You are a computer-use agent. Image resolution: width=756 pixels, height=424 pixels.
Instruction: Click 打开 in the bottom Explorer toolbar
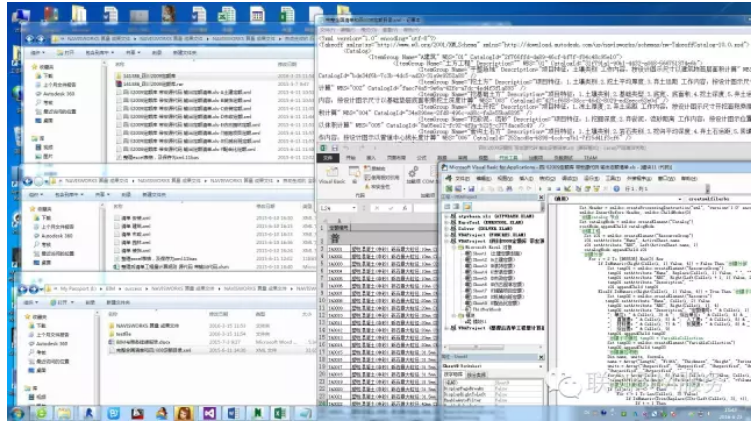[61, 302]
